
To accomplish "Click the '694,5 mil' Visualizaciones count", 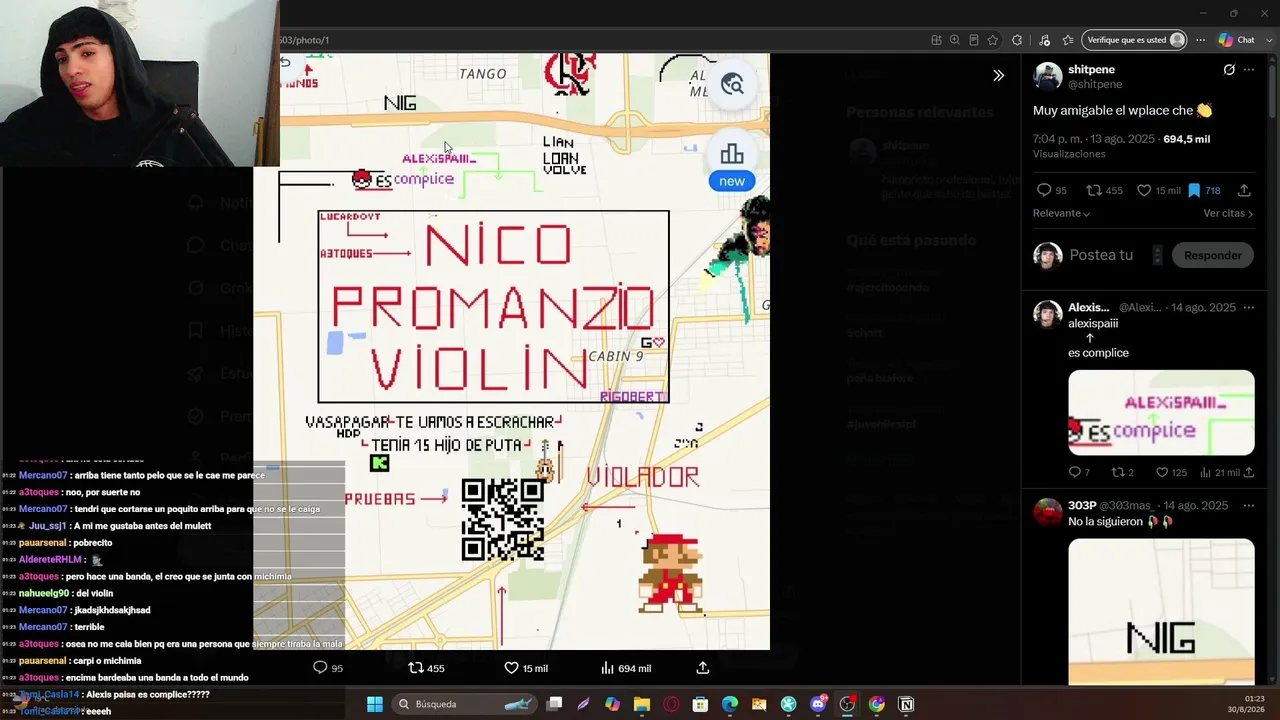I will [x=1187, y=139].
